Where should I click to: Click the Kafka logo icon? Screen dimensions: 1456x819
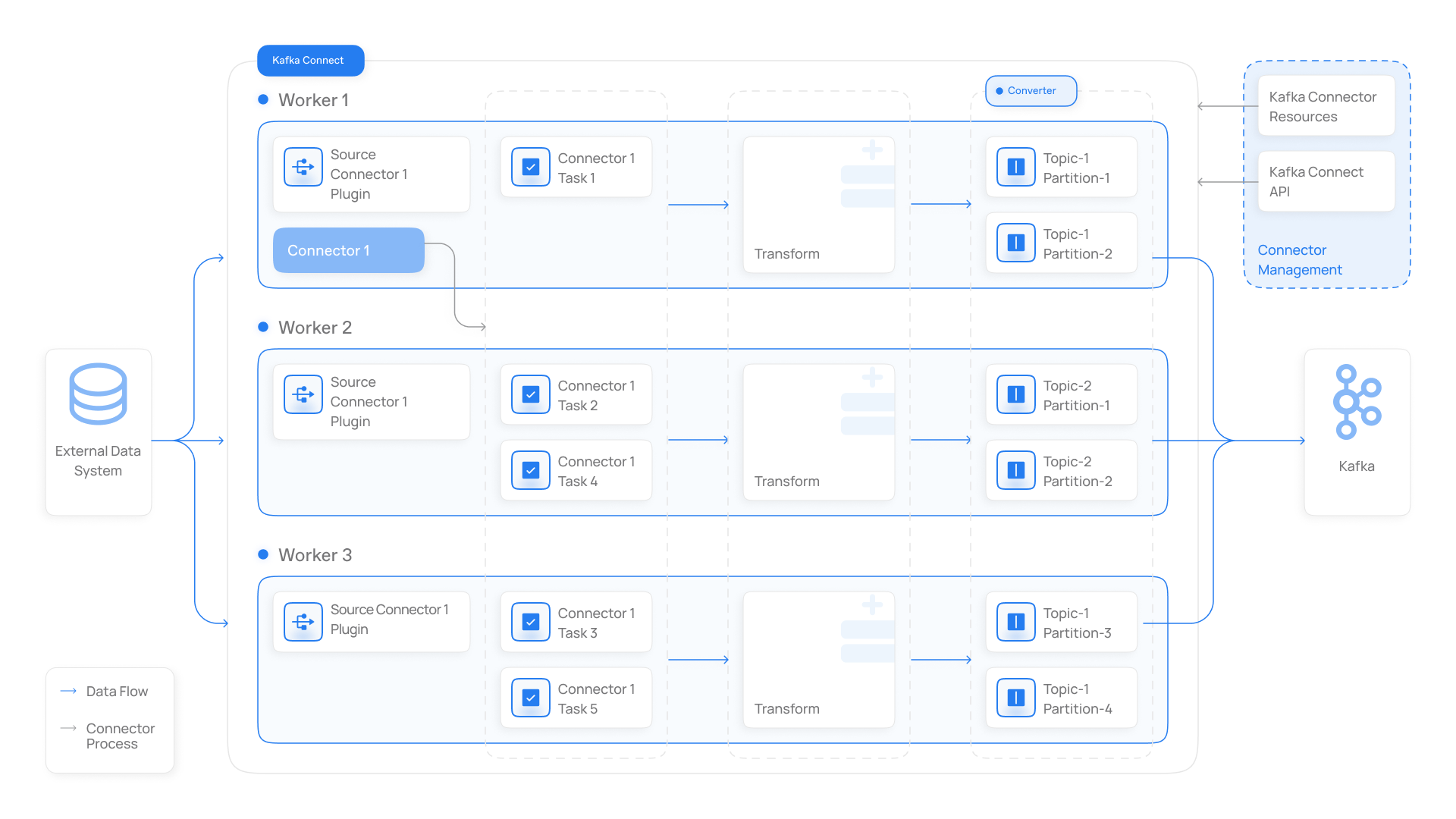click(x=1357, y=402)
